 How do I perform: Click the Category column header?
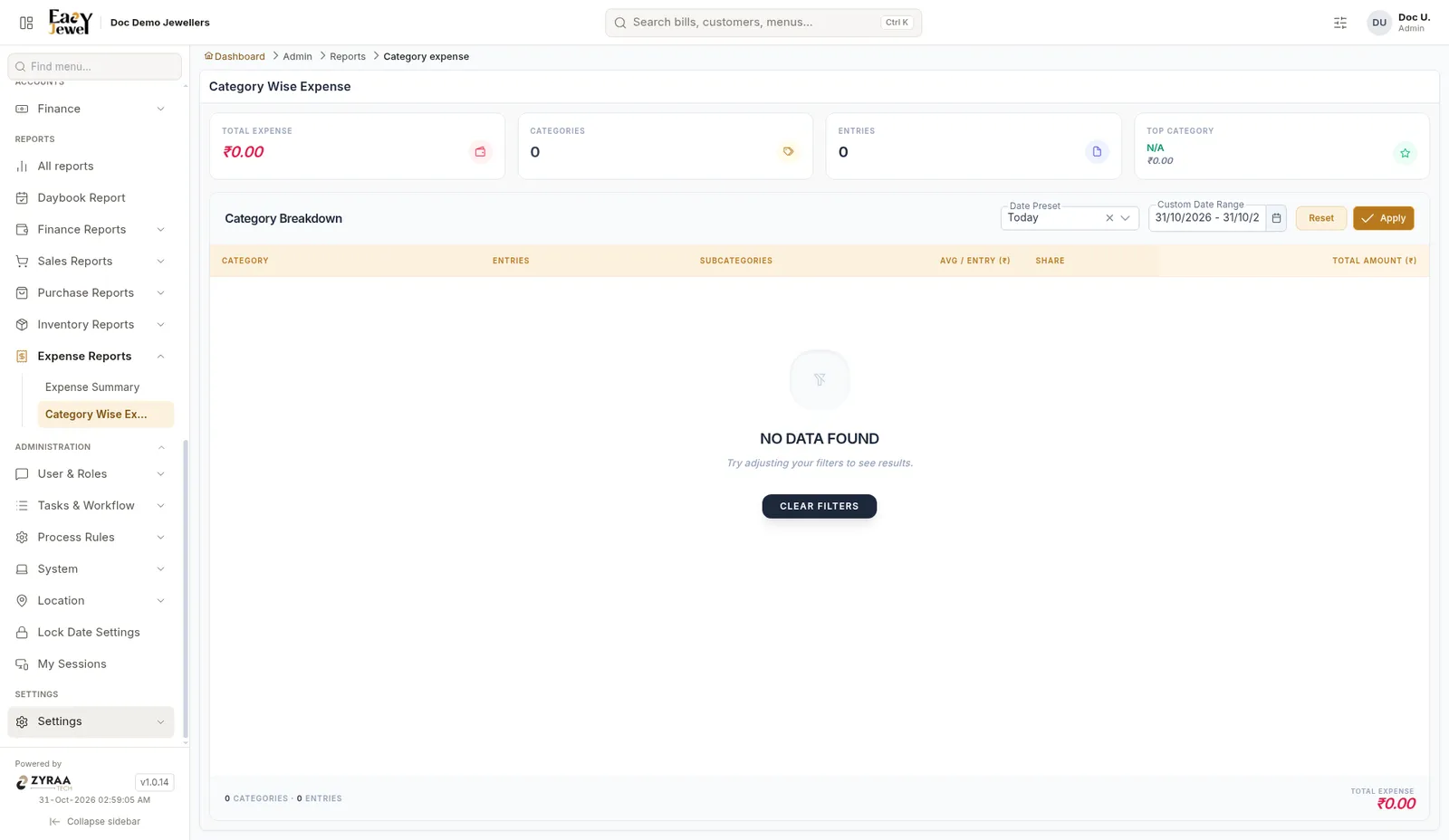(x=245, y=261)
